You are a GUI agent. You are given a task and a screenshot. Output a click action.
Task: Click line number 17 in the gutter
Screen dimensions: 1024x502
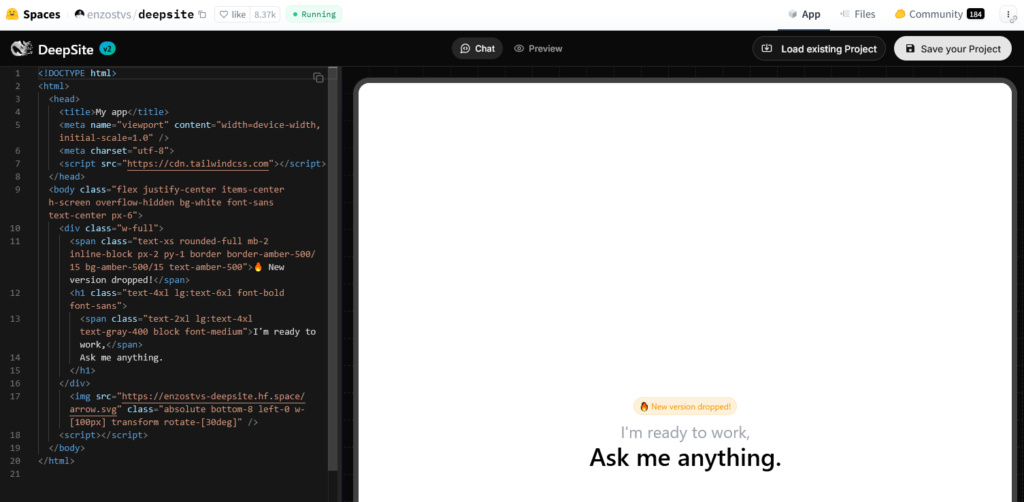(x=16, y=396)
